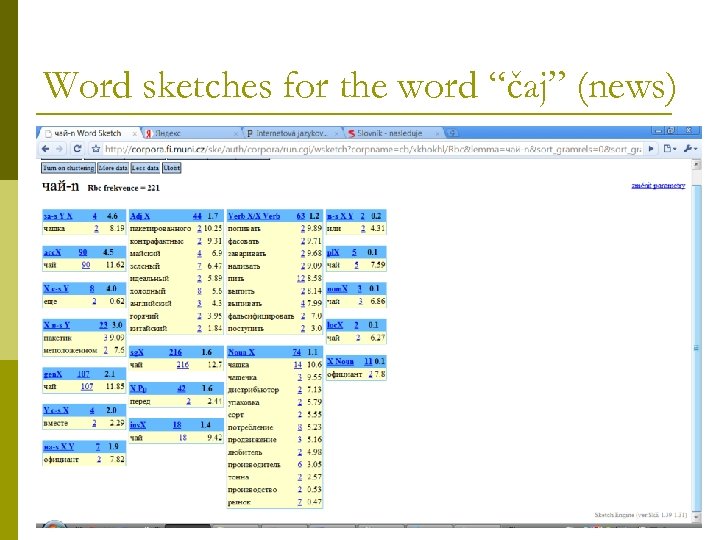Close the Яндекс tab
The height and width of the screenshot is (540, 720).
point(236,134)
